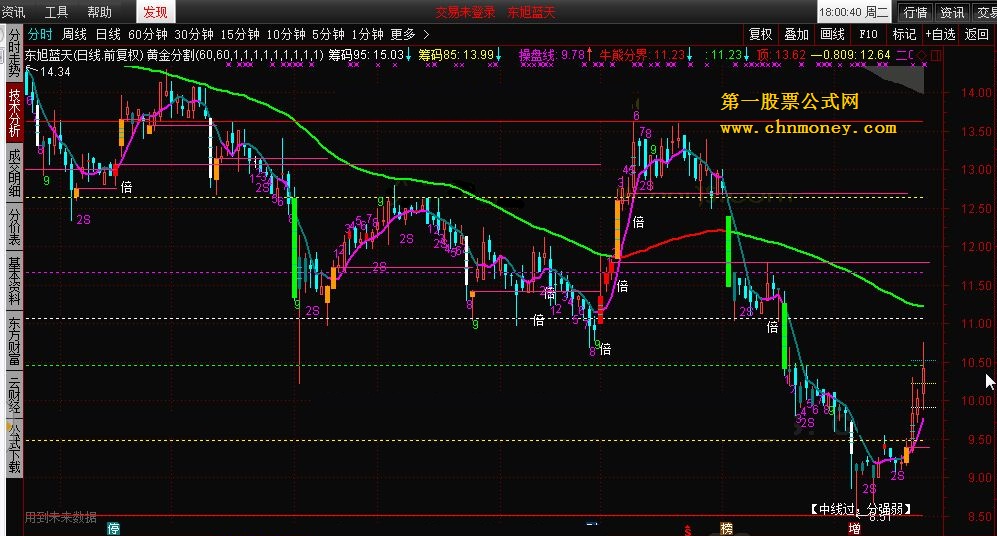Select the 周线 weekly period

tap(74, 34)
